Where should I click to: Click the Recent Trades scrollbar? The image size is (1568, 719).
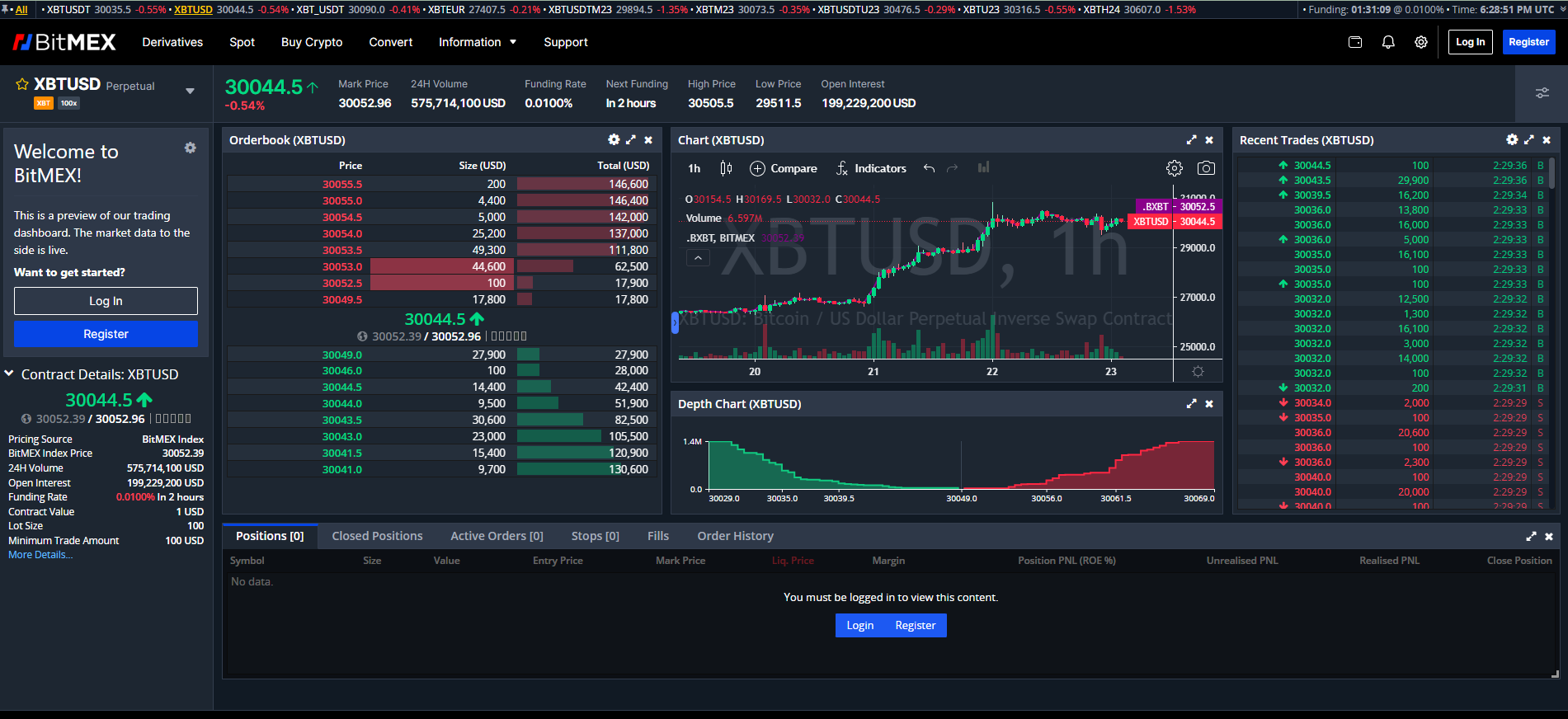1552,175
